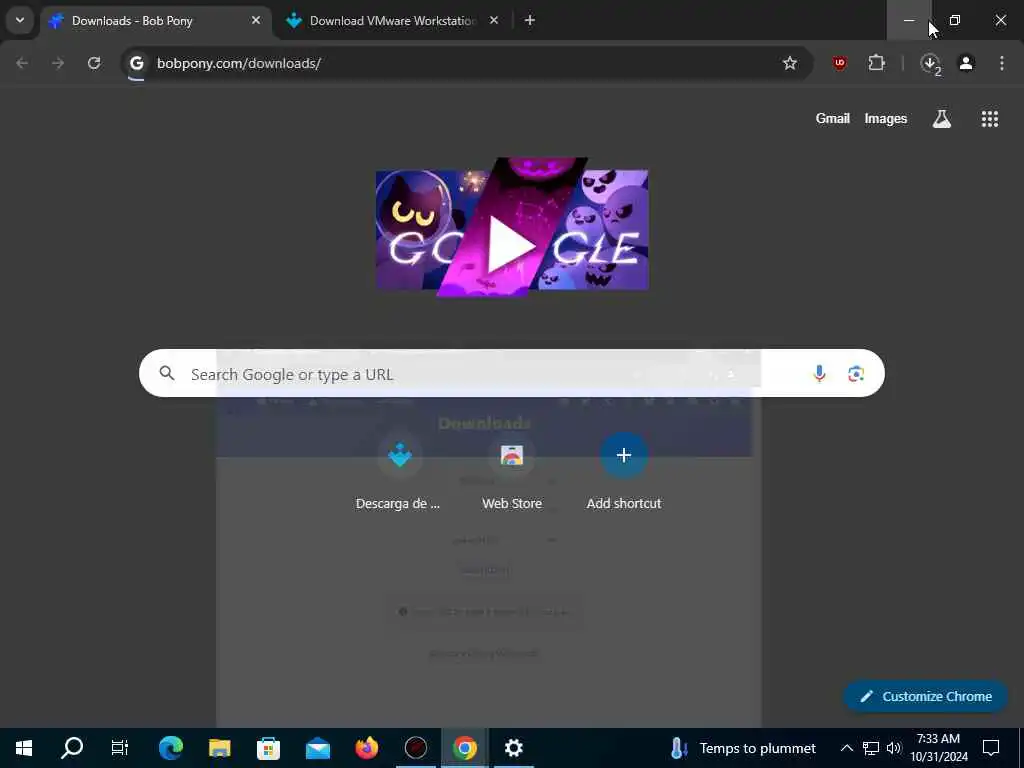Viewport: 1024px width, 768px height.
Task: Click the Customize Chrome button
Action: click(925, 696)
